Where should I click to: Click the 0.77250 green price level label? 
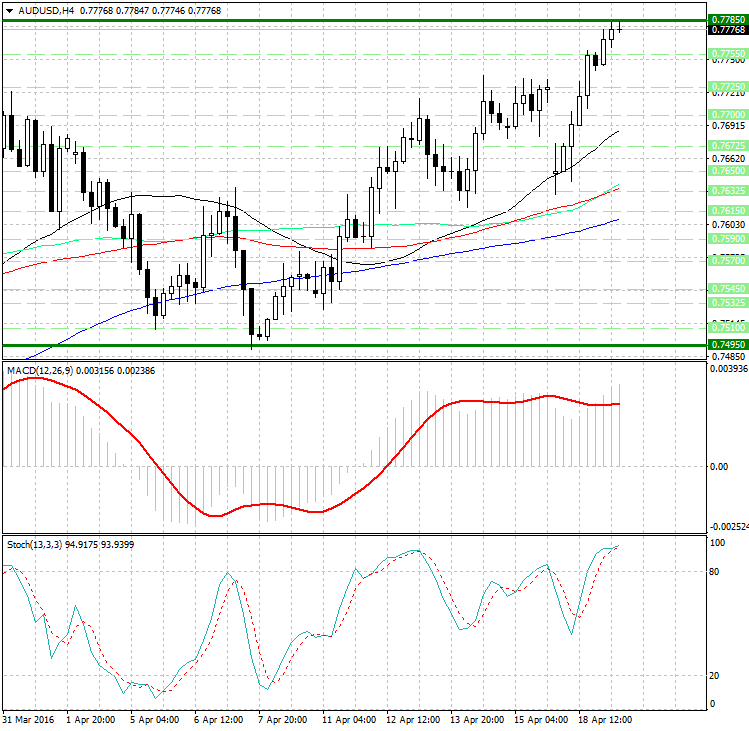pyautogui.click(x=726, y=88)
